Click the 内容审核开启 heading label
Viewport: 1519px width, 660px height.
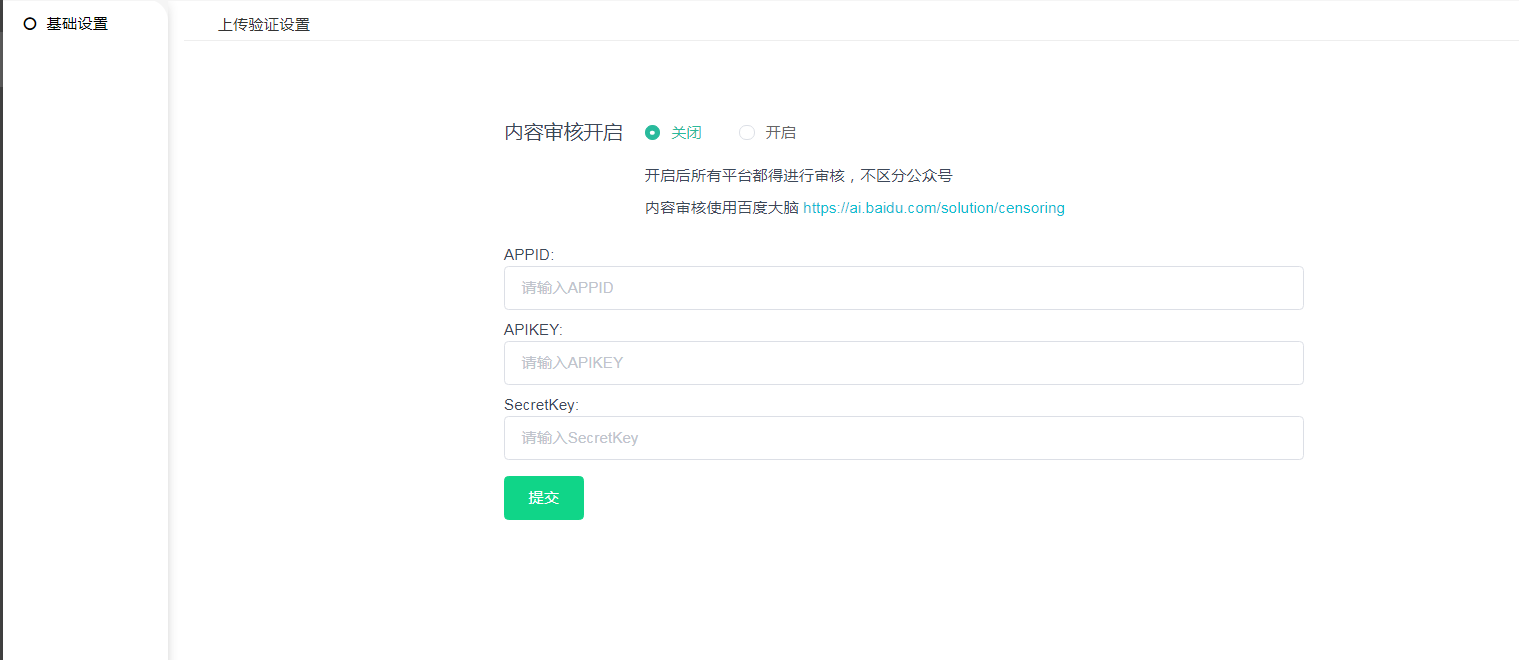point(563,133)
